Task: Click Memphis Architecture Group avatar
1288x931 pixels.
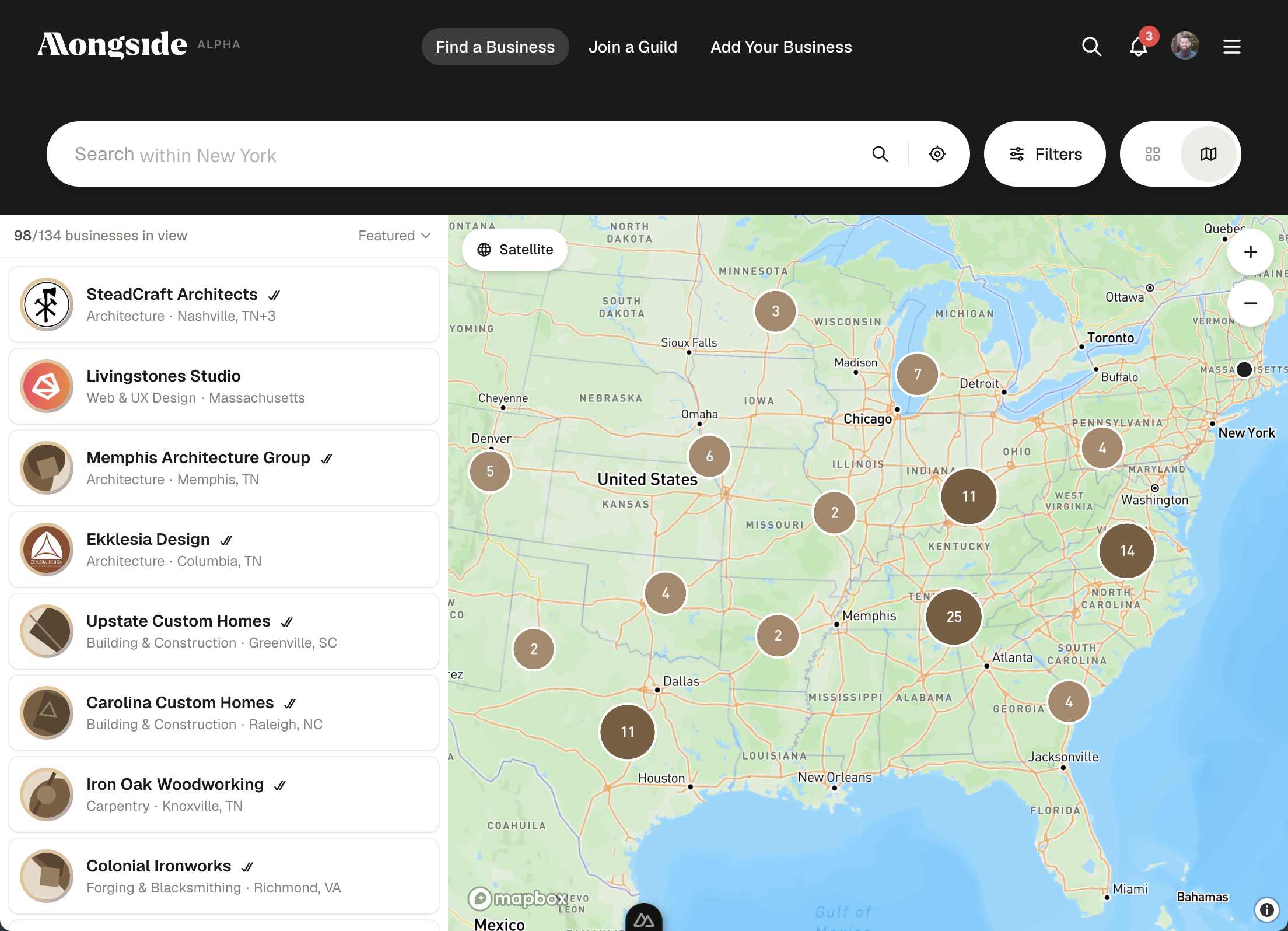Action: point(47,468)
